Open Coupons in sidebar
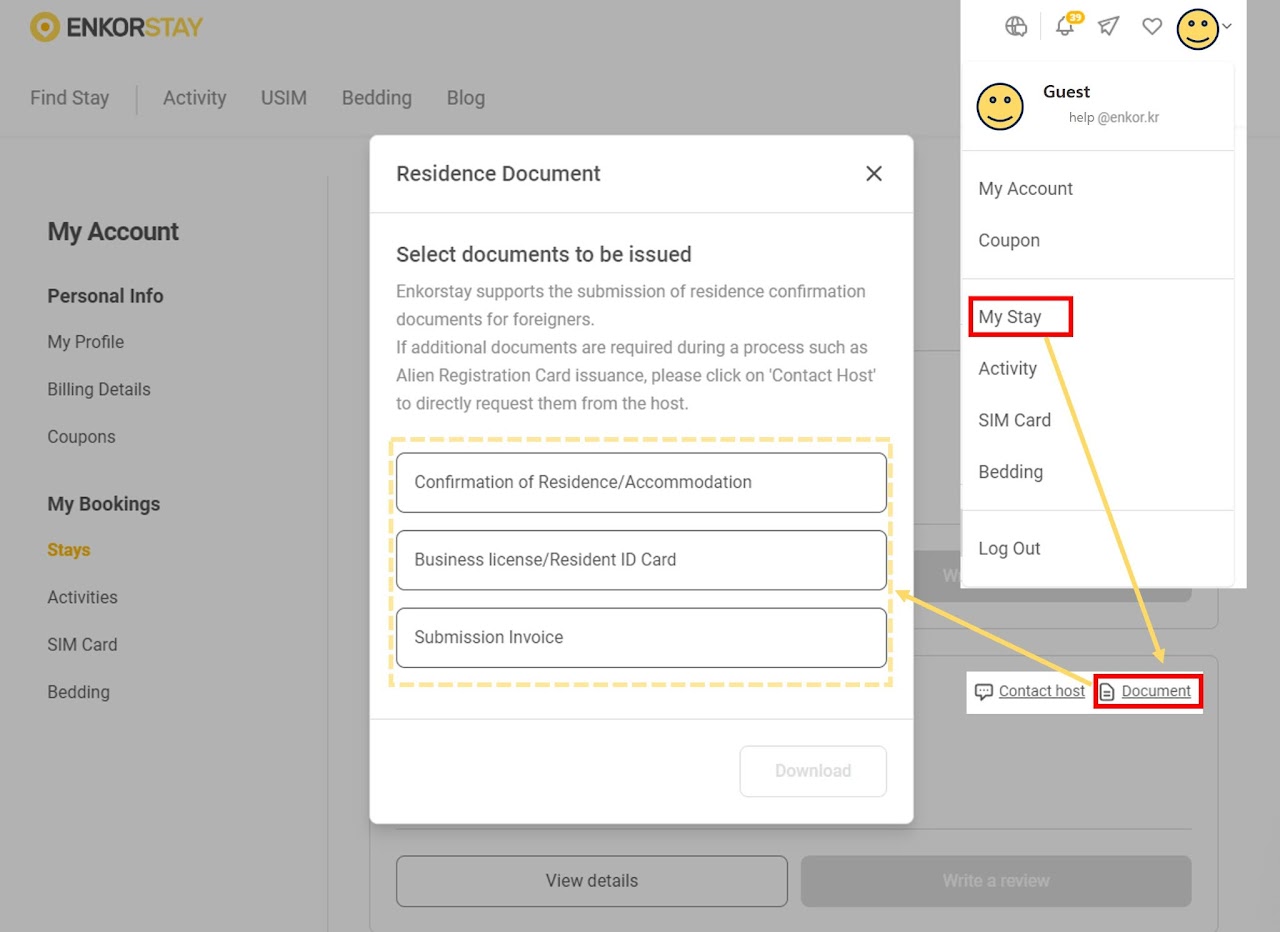Image resolution: width=1280 pixels, height=932 pixels. [x=81, y=437]
